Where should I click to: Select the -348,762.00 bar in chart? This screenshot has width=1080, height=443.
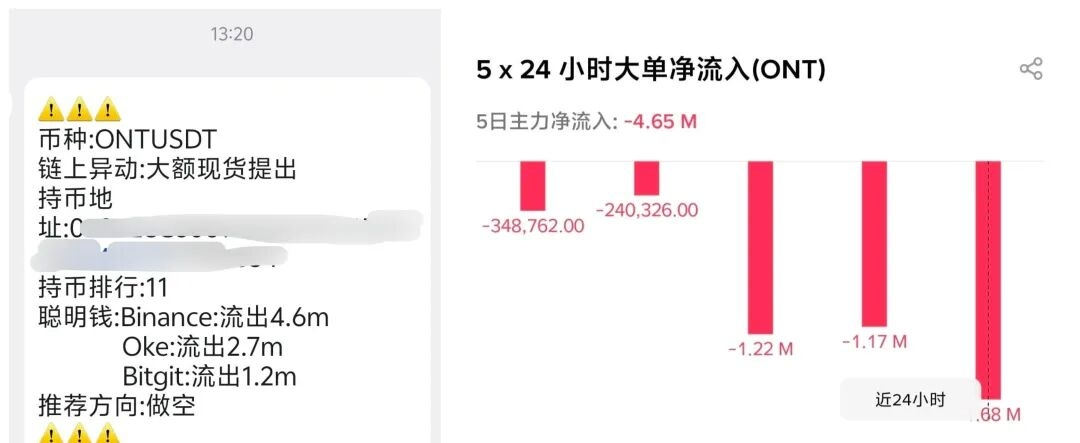click(532, 186)
